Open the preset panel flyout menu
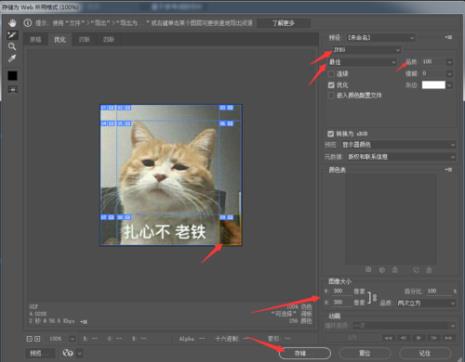The height and width of the screenshot is (362, 465). [x=448, y=37]
